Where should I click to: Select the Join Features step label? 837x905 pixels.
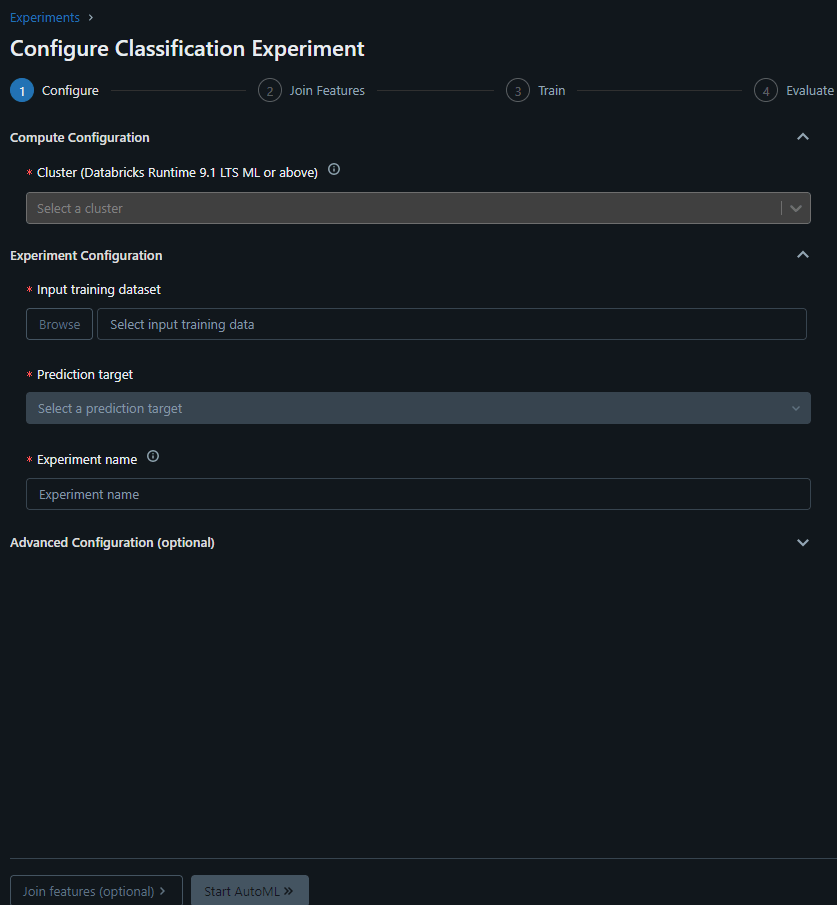tap(327, 91)
